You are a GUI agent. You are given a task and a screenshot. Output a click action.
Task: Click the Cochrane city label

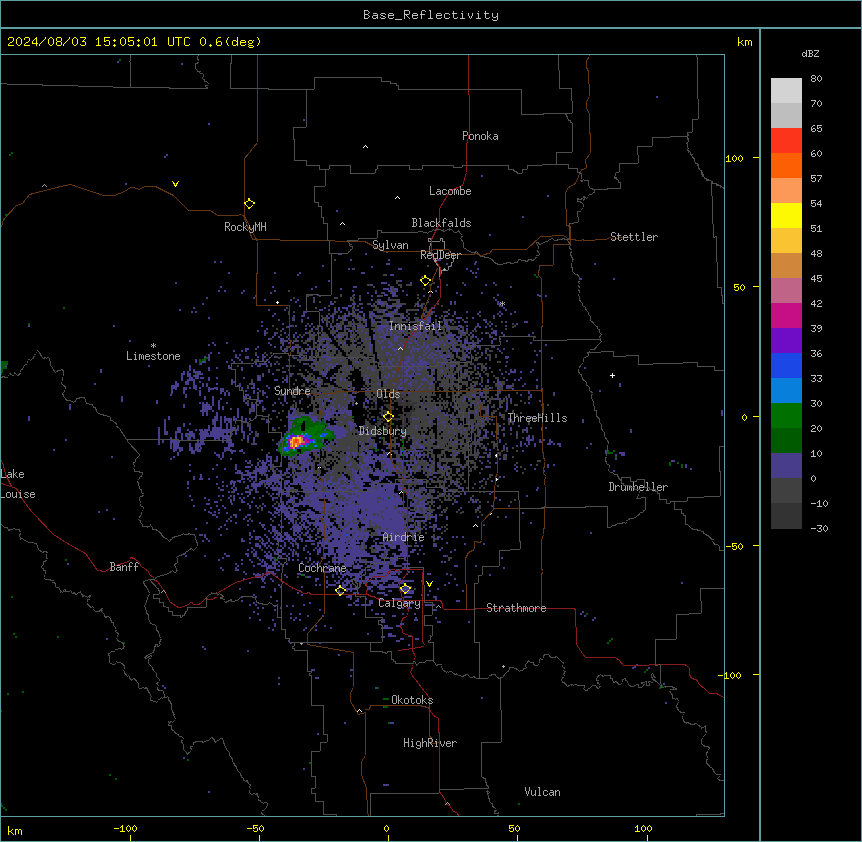322,568
